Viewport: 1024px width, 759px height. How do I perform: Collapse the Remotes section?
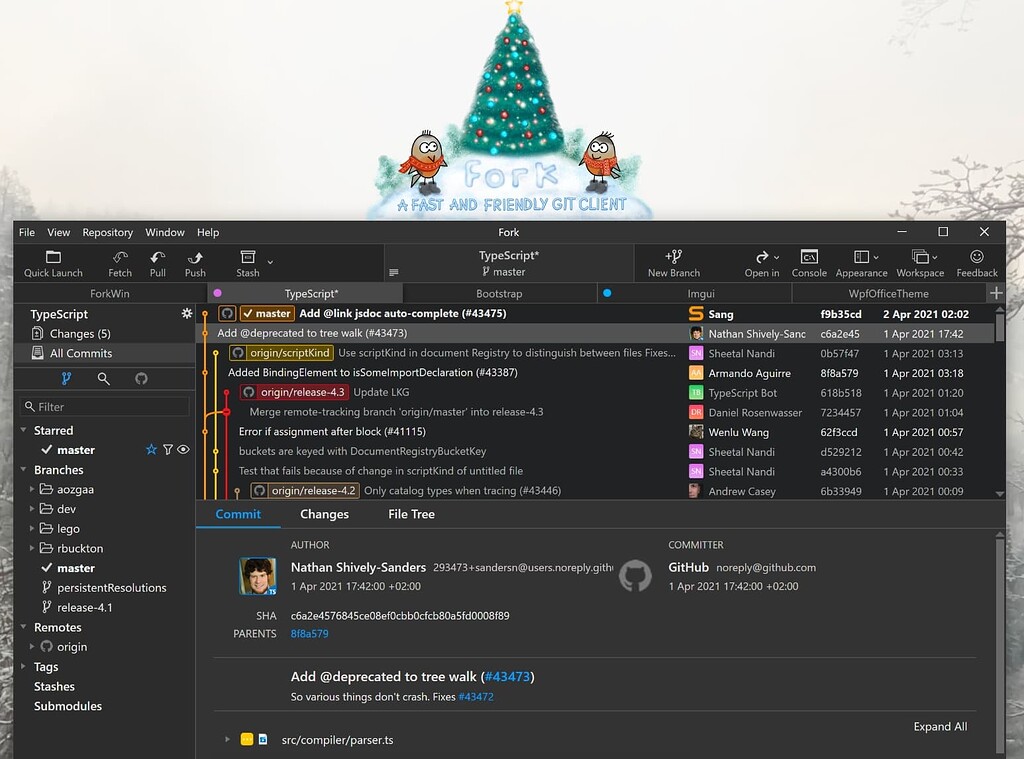24,626
